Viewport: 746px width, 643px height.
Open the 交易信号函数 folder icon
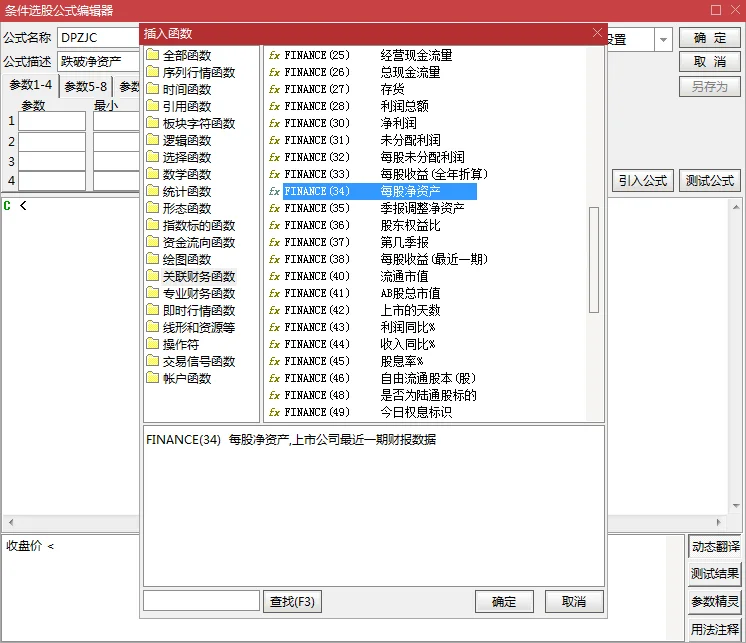click(152, 361)
